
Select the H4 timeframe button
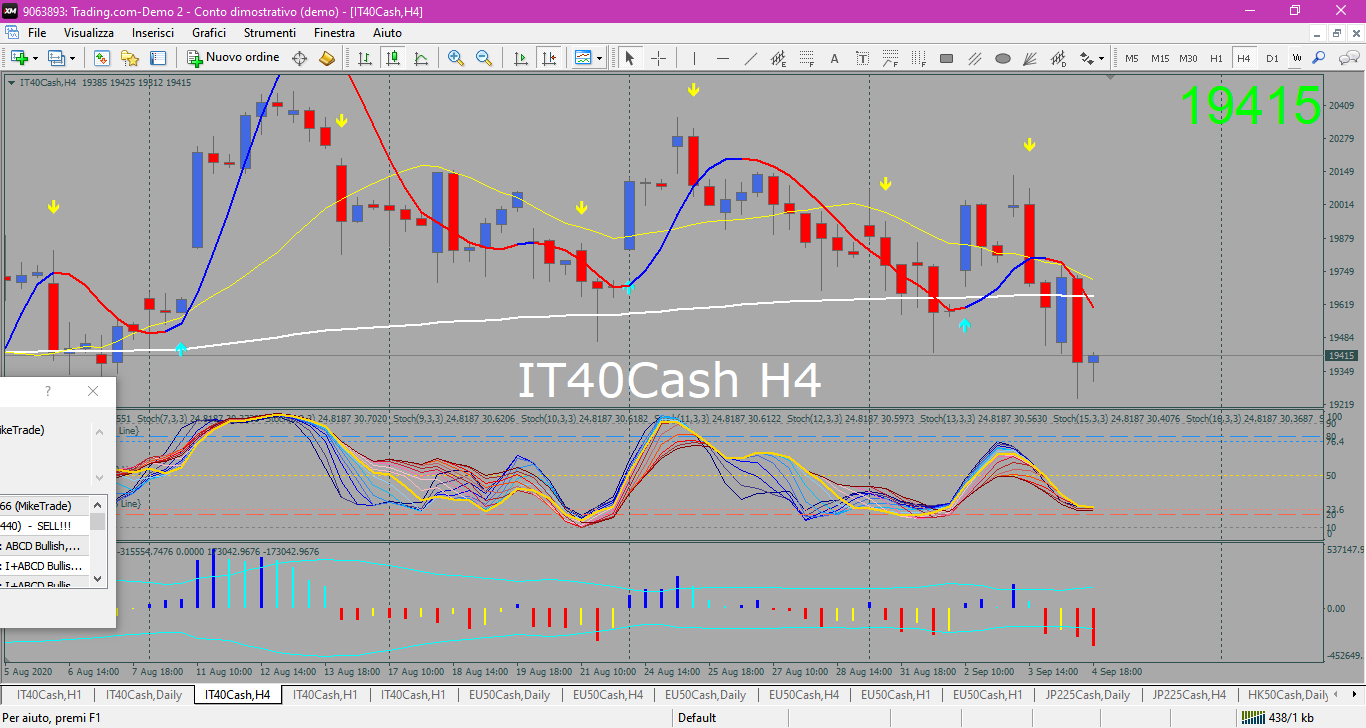1244,58
